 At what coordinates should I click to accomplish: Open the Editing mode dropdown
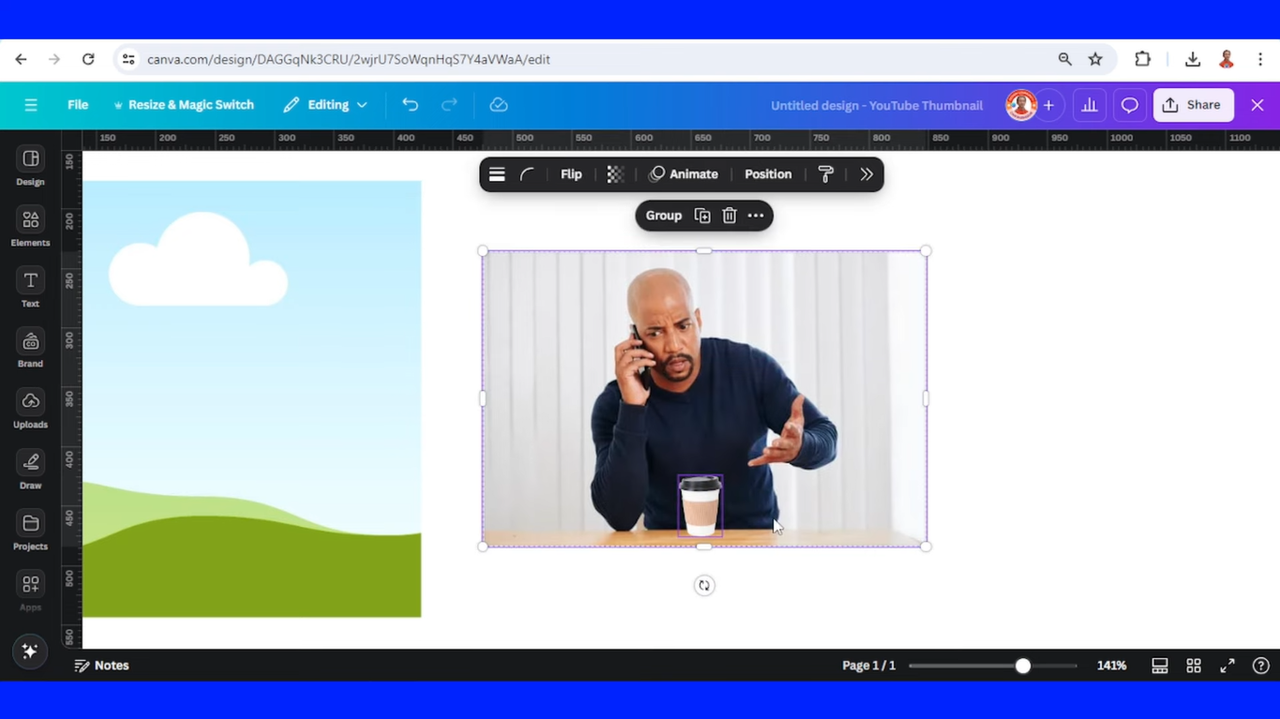coord(325,104)
